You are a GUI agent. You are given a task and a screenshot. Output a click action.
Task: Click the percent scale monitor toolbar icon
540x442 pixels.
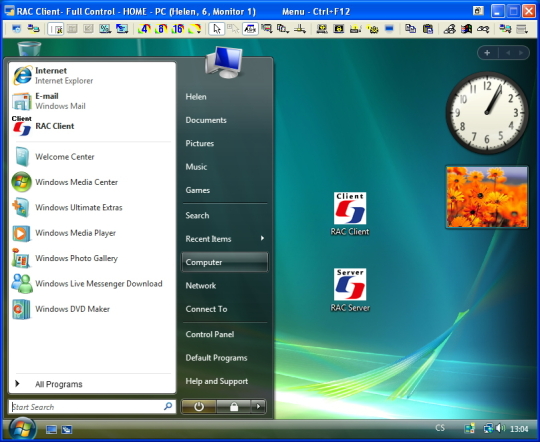[105, 29]
